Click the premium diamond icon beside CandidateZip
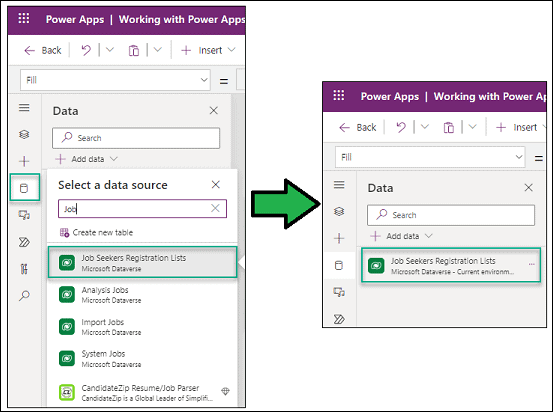553x412 pixels. pyautogui.click(x=225, y=391)
